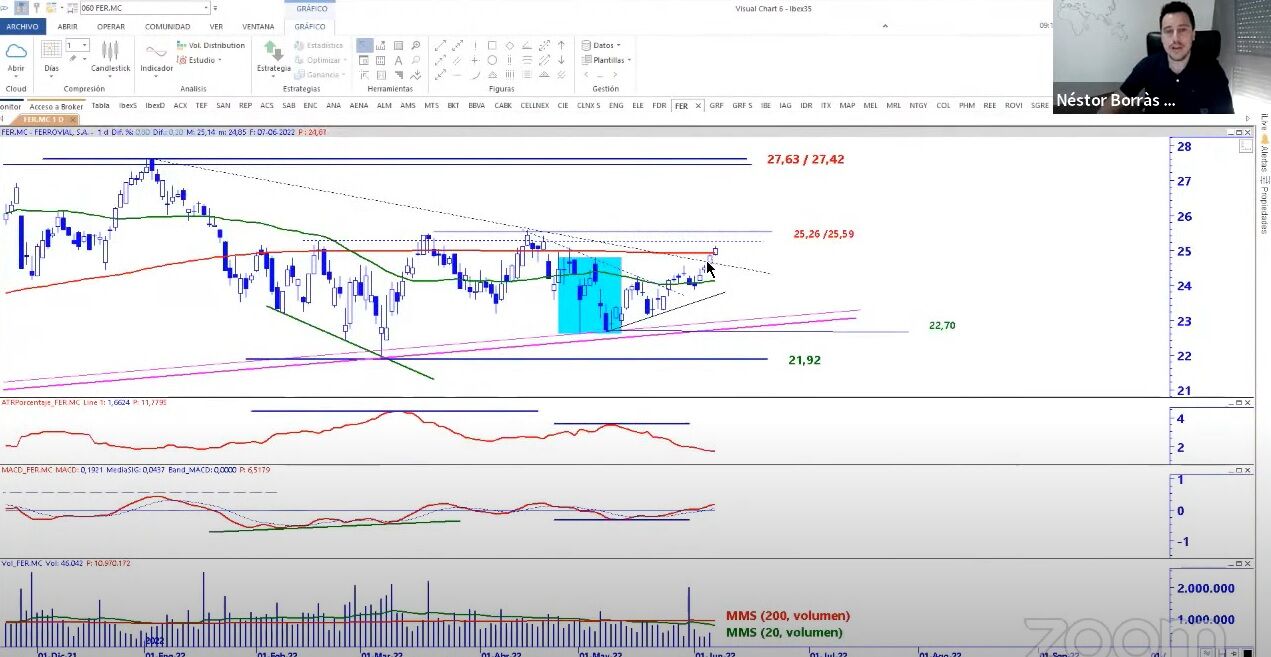
Task: Select the circle figure tool
Action: (x=492, y=60)
